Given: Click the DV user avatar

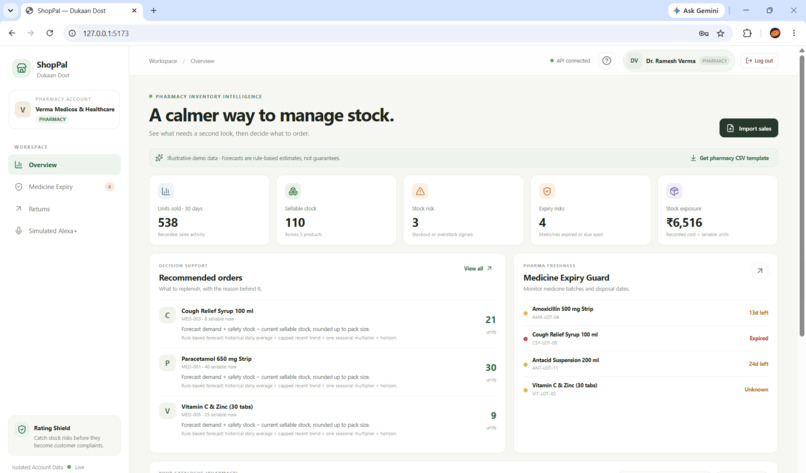Looking at the screenshot, I should tap(634, 61).
